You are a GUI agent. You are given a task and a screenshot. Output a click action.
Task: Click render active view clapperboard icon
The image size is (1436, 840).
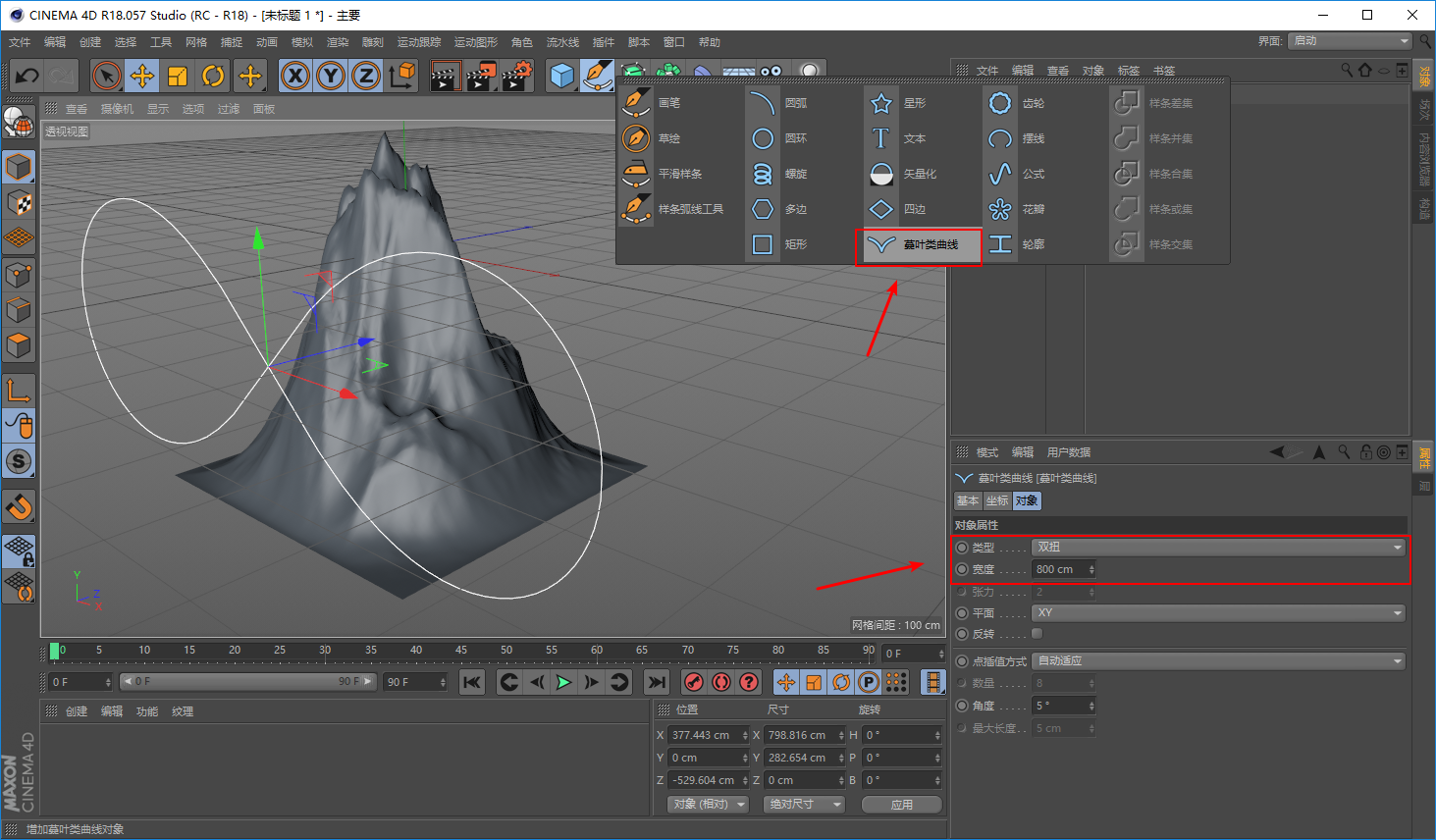click(x=446, y=76)
